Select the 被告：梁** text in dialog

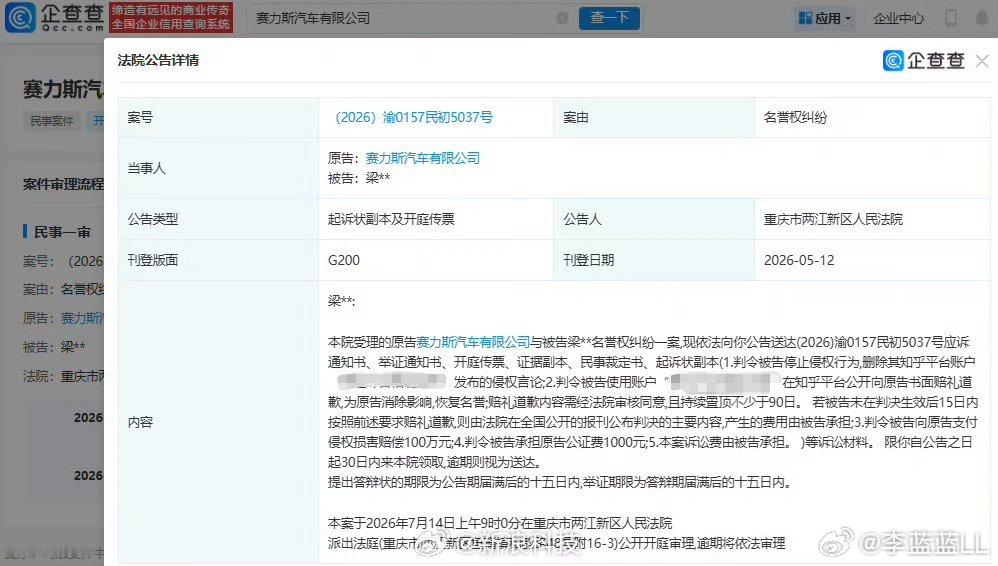(x=359, y=178)
